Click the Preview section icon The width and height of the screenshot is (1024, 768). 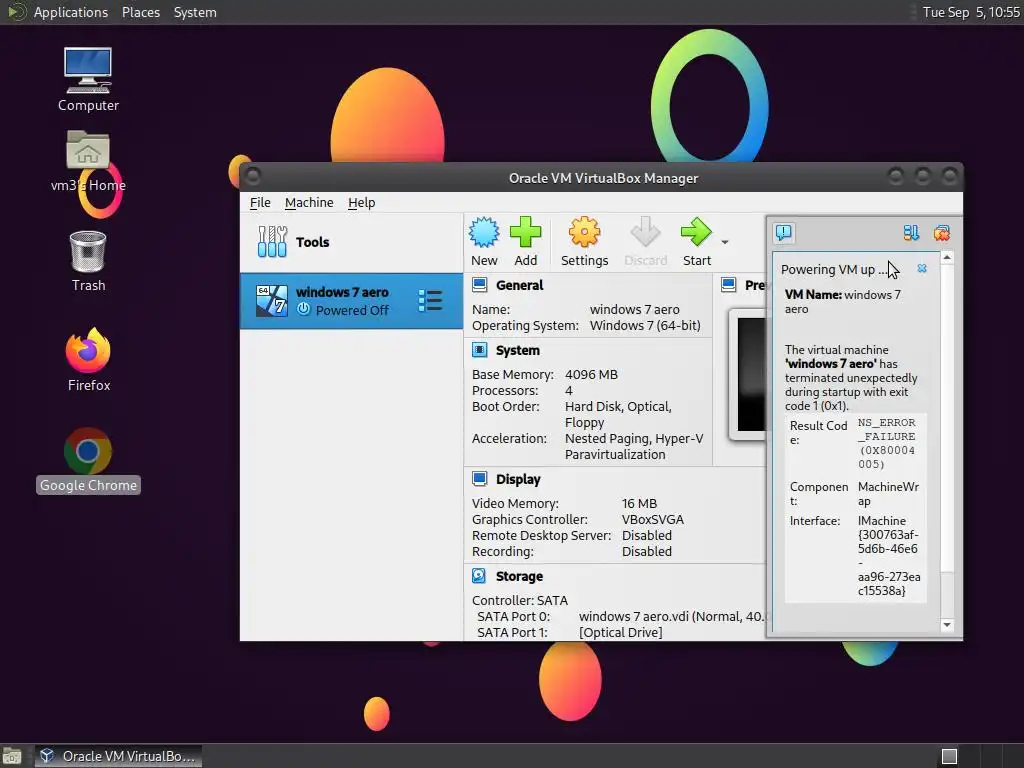coord(729,285)
